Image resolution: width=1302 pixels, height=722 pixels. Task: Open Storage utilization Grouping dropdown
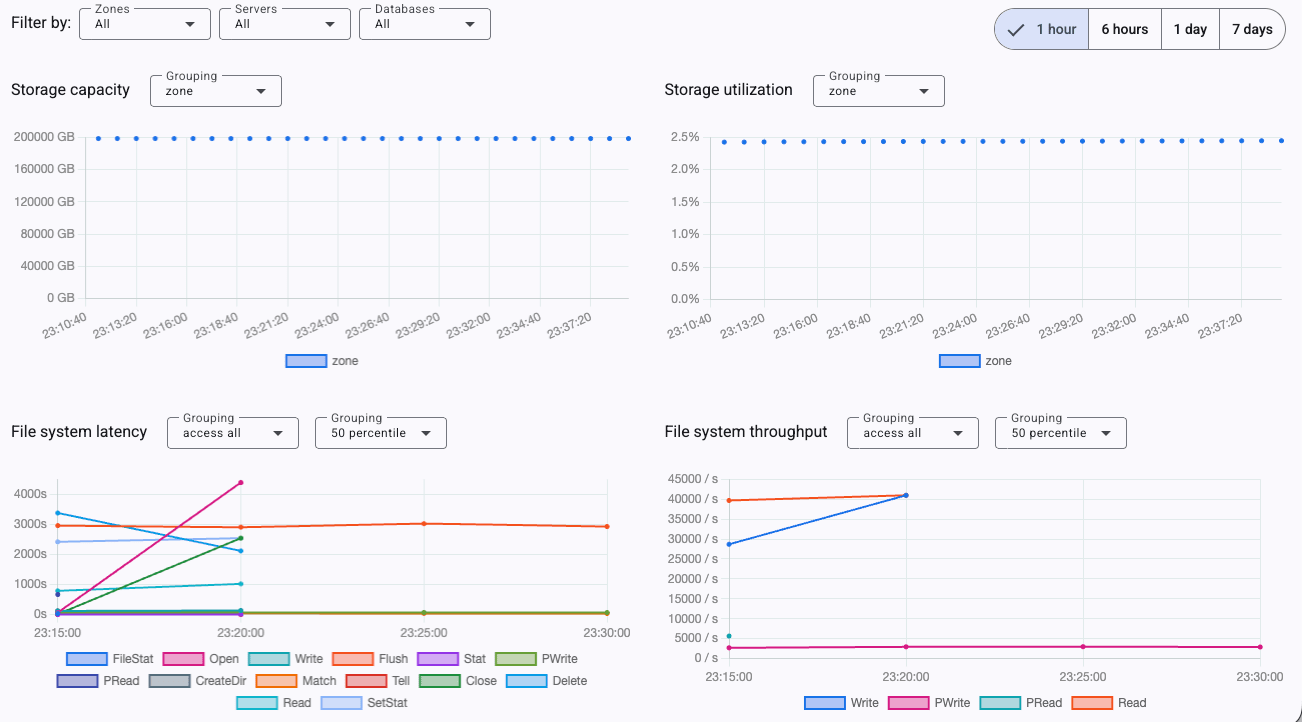pyautogui.click(x=879, y=91)
